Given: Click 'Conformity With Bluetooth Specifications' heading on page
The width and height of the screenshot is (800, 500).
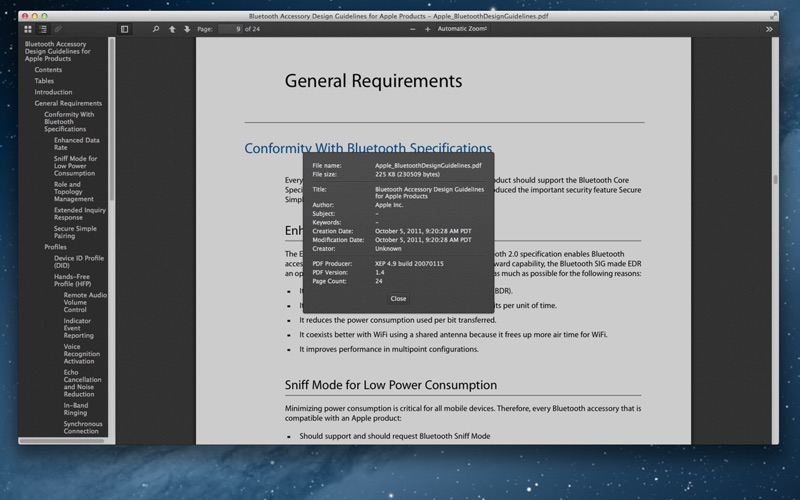Looking at the screenshot, I should click(368, 148).
